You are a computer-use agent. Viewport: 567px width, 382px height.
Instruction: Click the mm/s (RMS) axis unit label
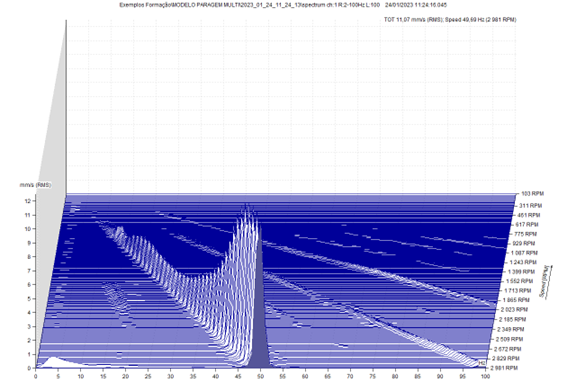[x=35, y=185]
